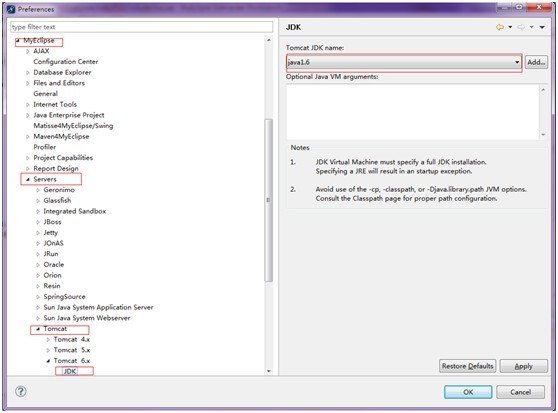Collapse the Servers tree node
Viewport: 558px width, 413px height.
click(28, 179)
